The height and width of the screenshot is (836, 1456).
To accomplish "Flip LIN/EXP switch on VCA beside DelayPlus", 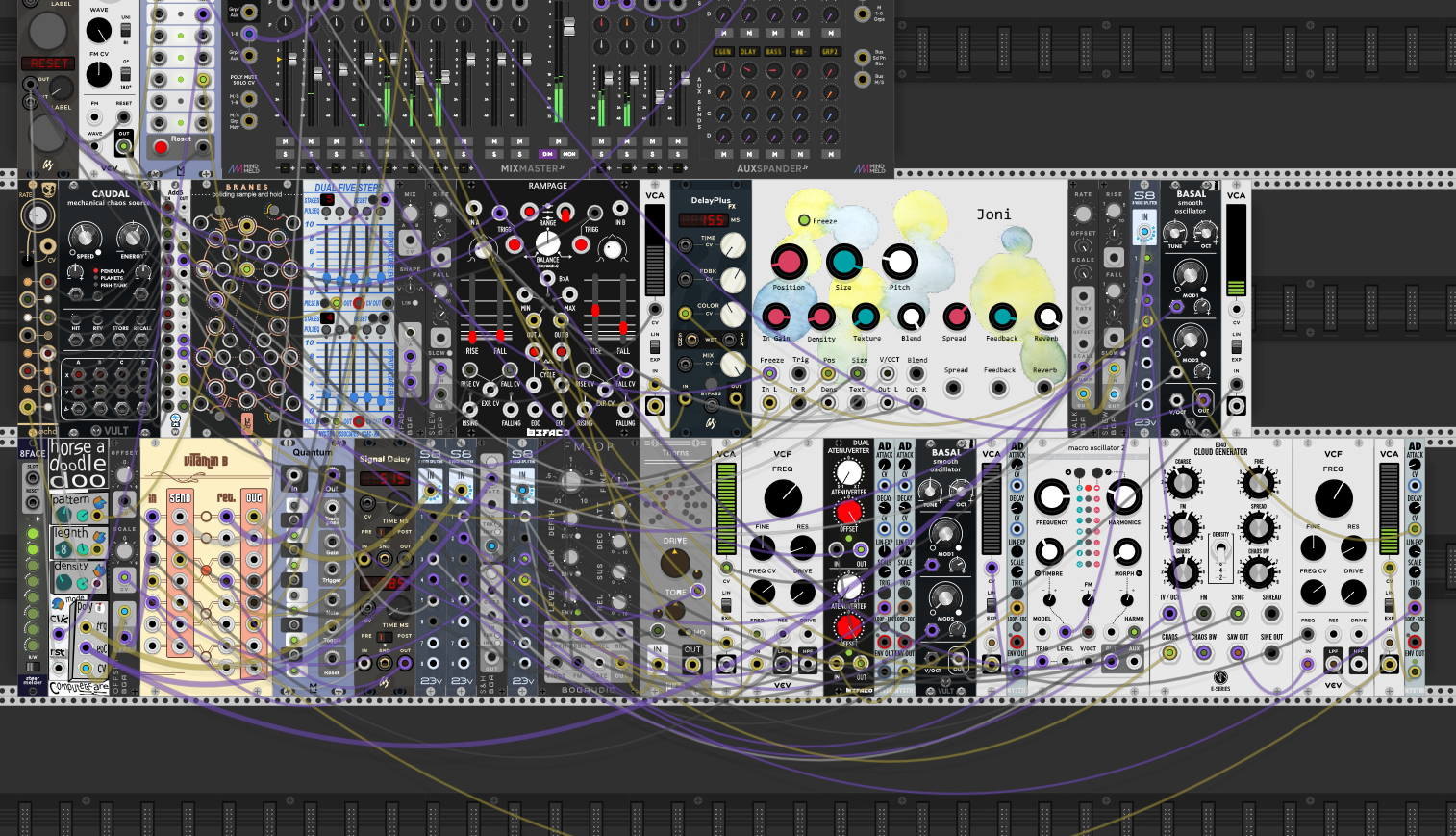I will pyautogui.click(x=655, y=346).
